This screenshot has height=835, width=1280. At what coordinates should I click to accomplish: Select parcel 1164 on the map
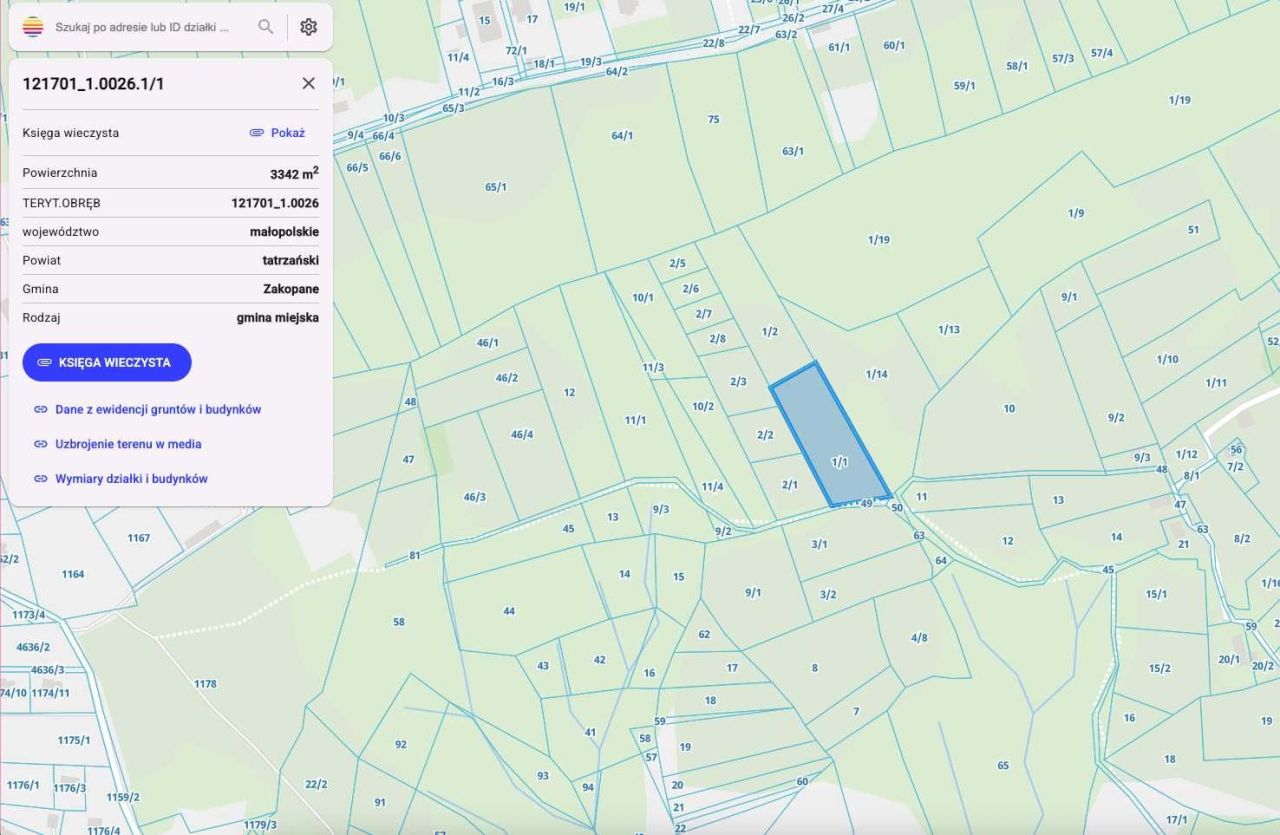pyautogui.click(x=73, y=574)
